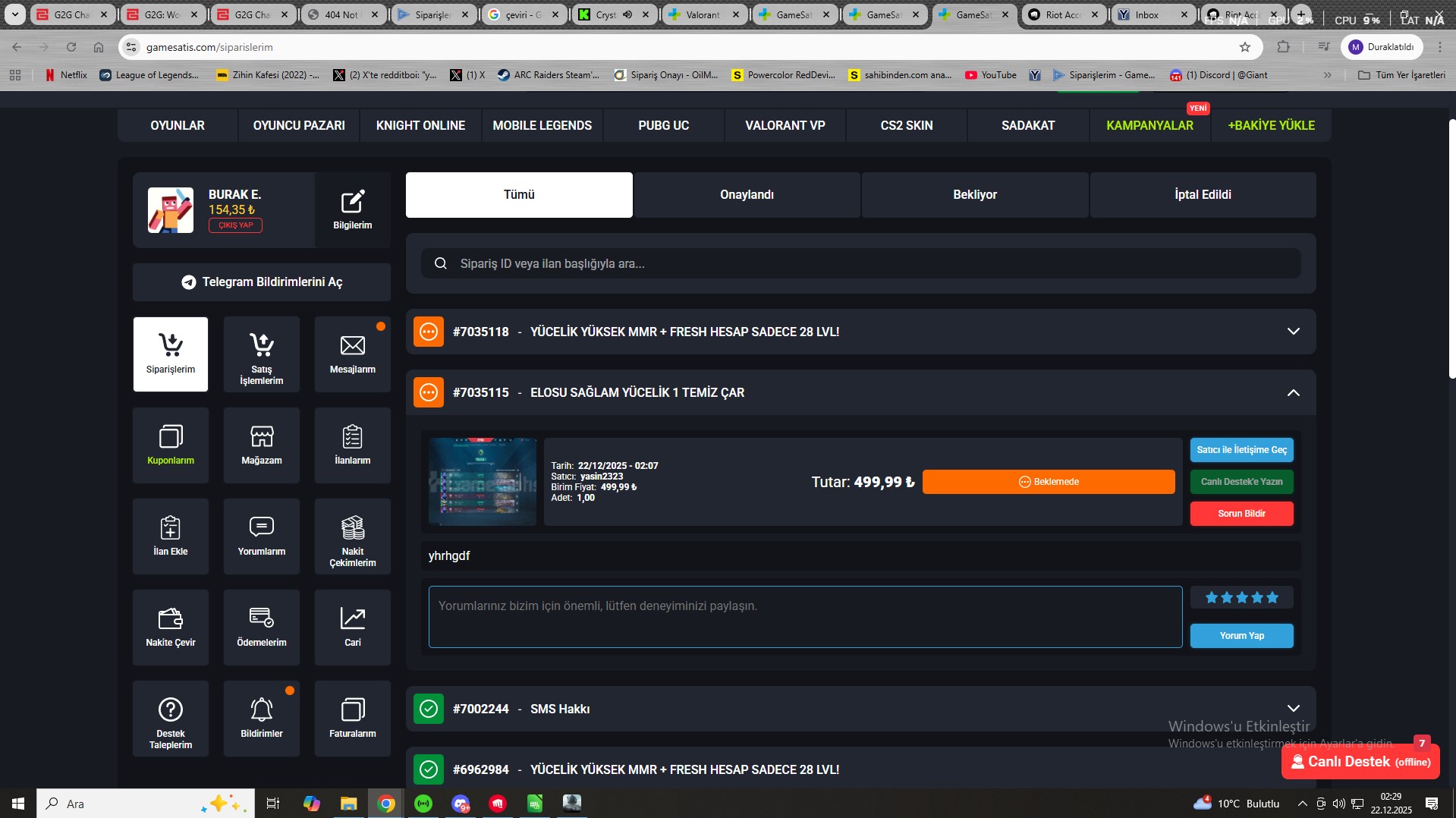
Task: Click the Beklemede status button
Action: [x=1049, y=482]
